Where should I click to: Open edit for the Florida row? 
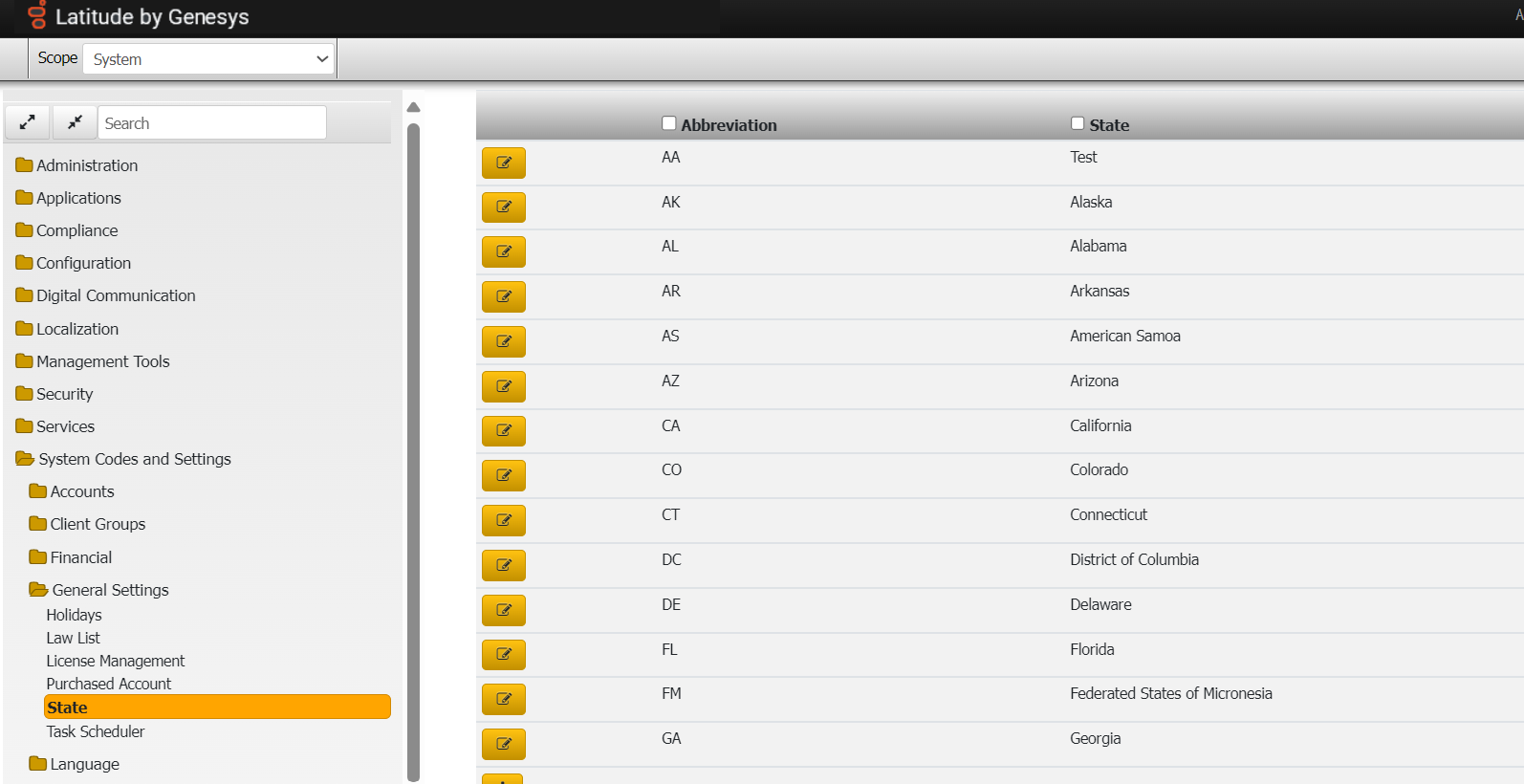pyautogui.click(x=503, y=654)
